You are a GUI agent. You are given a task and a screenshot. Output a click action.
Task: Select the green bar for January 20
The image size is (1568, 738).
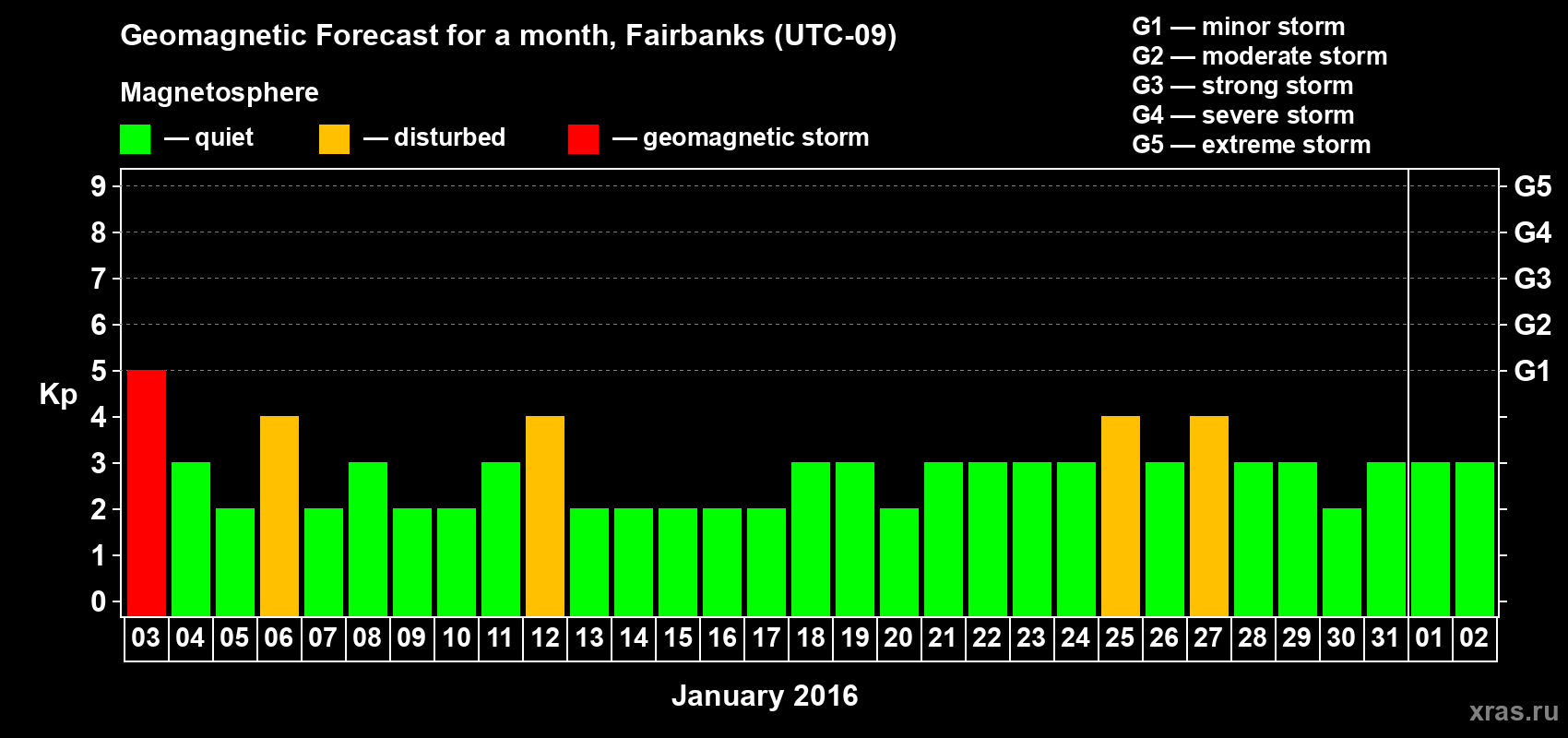click(899, 563)
